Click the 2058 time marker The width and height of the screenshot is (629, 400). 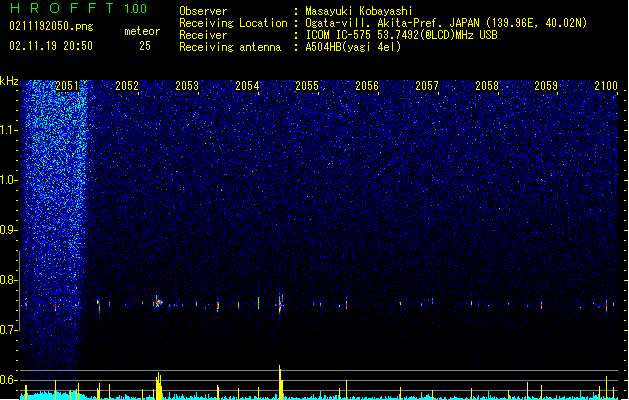click(487, 86)
